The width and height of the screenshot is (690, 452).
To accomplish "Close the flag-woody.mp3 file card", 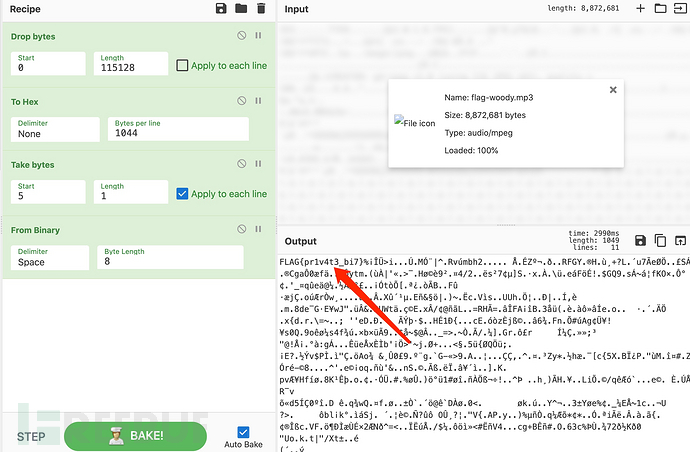I will (612, 89).
